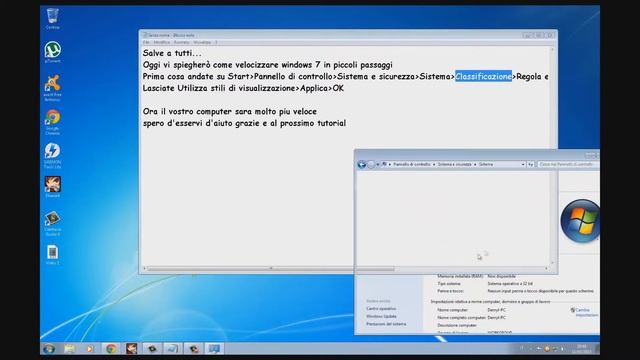Click the Notepad vertical scroll-up arrow

(x=552, y=49)
